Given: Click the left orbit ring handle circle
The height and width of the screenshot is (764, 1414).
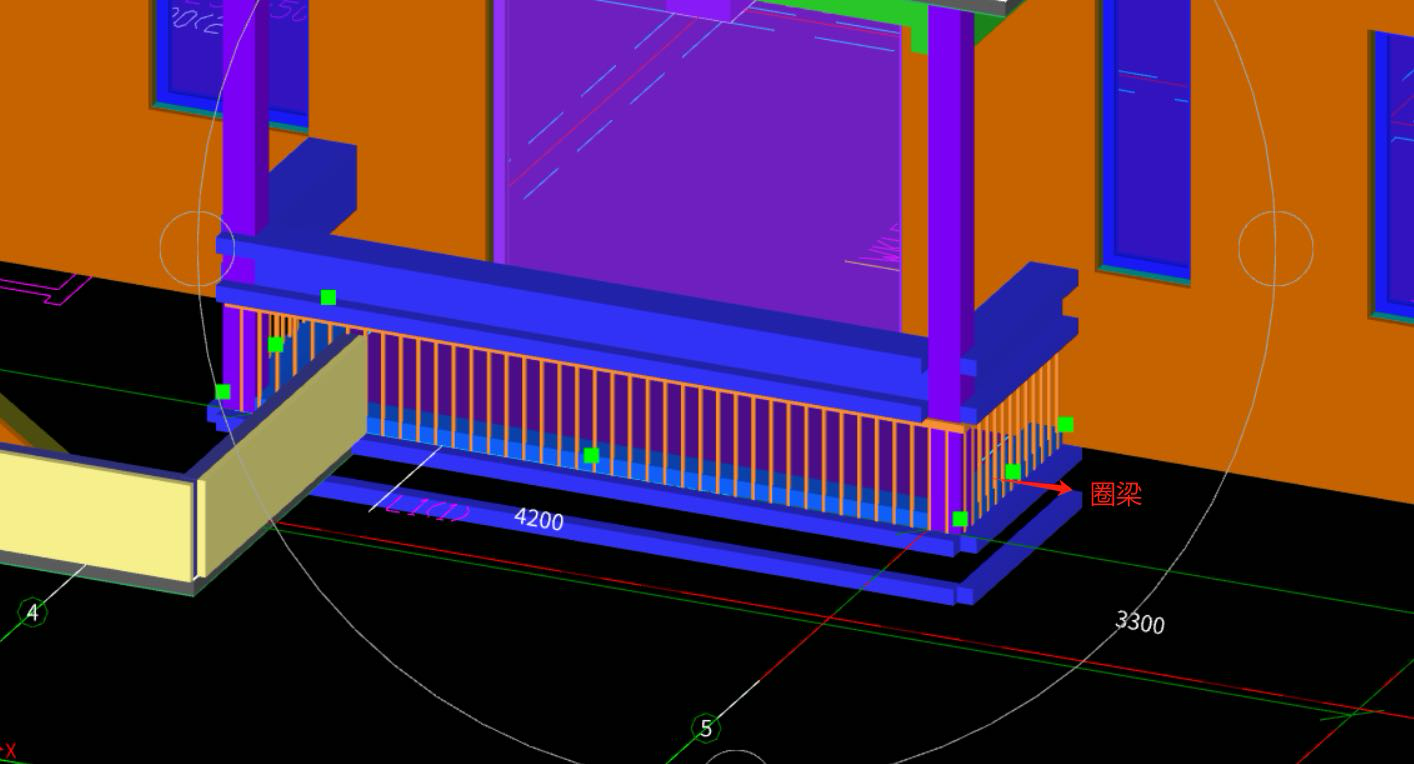Looking at the screenshot, I should [x=198, y=246].
